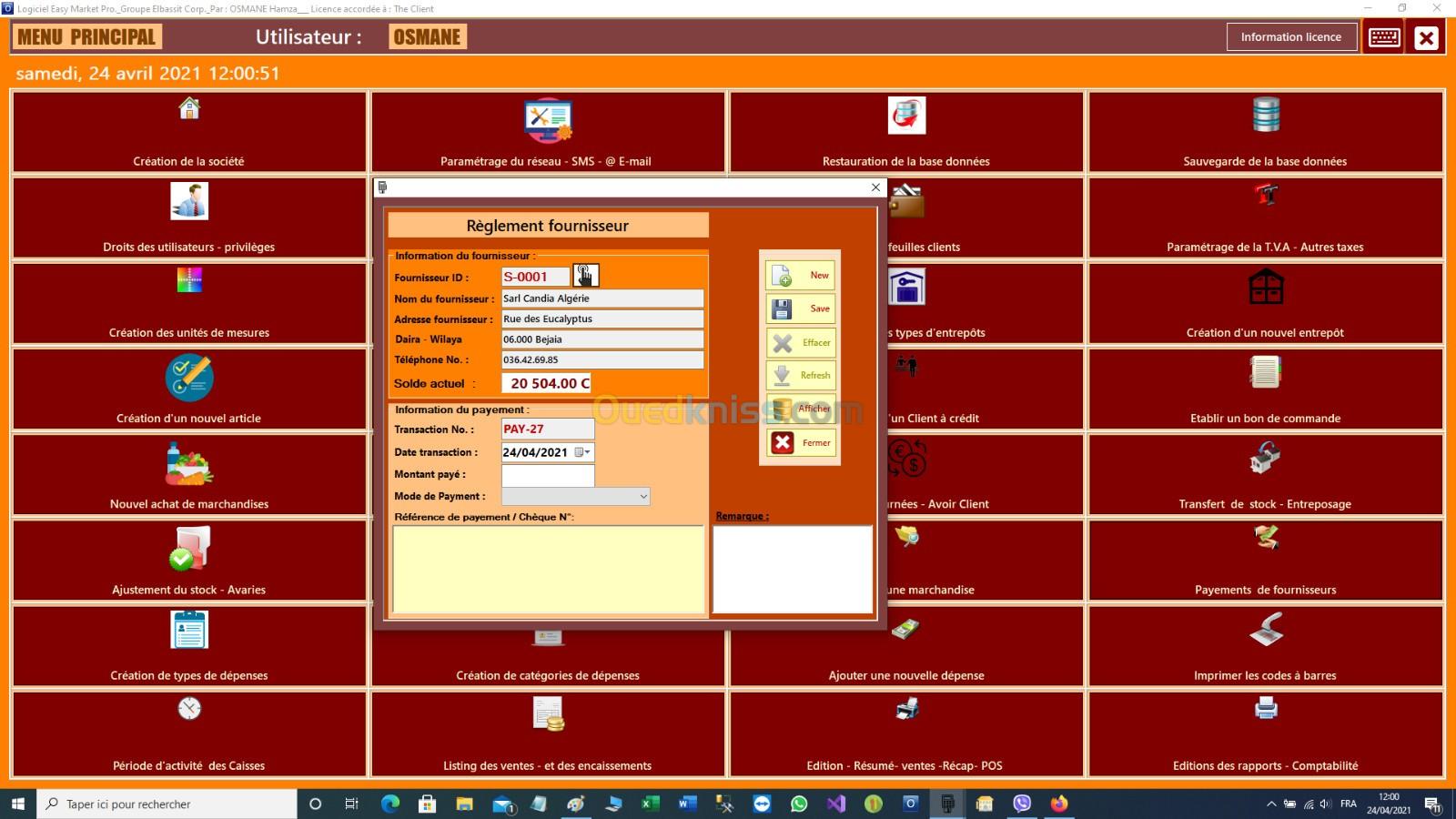The image size is (1456, 819).
Task: Open Paramétrage du réseau SMS E-mail
Action: (547, 132)
